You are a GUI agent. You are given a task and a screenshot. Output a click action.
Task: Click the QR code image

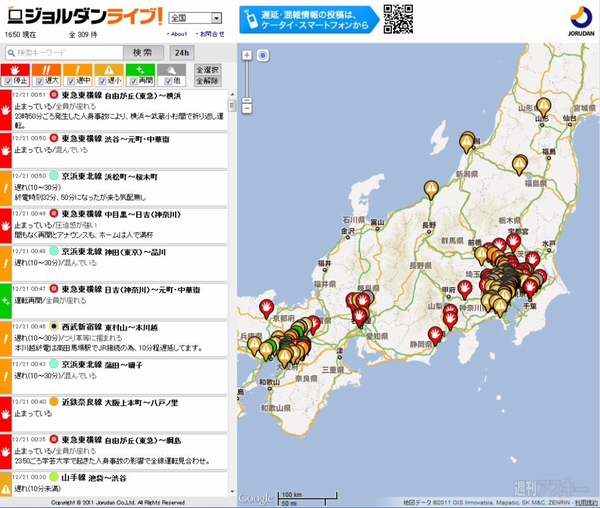(398, 19)
